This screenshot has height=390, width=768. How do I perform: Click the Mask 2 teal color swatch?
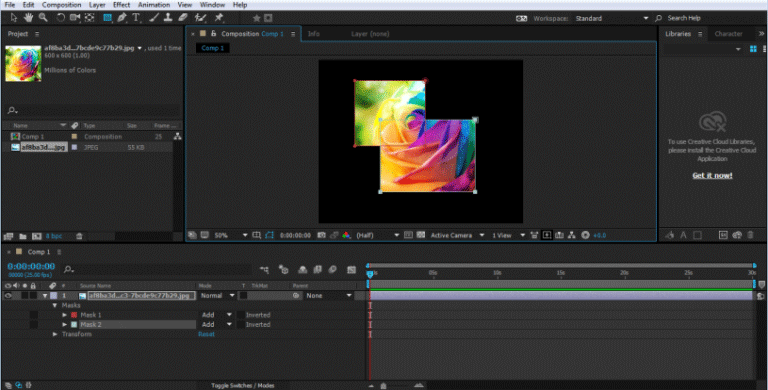point(74,324)
